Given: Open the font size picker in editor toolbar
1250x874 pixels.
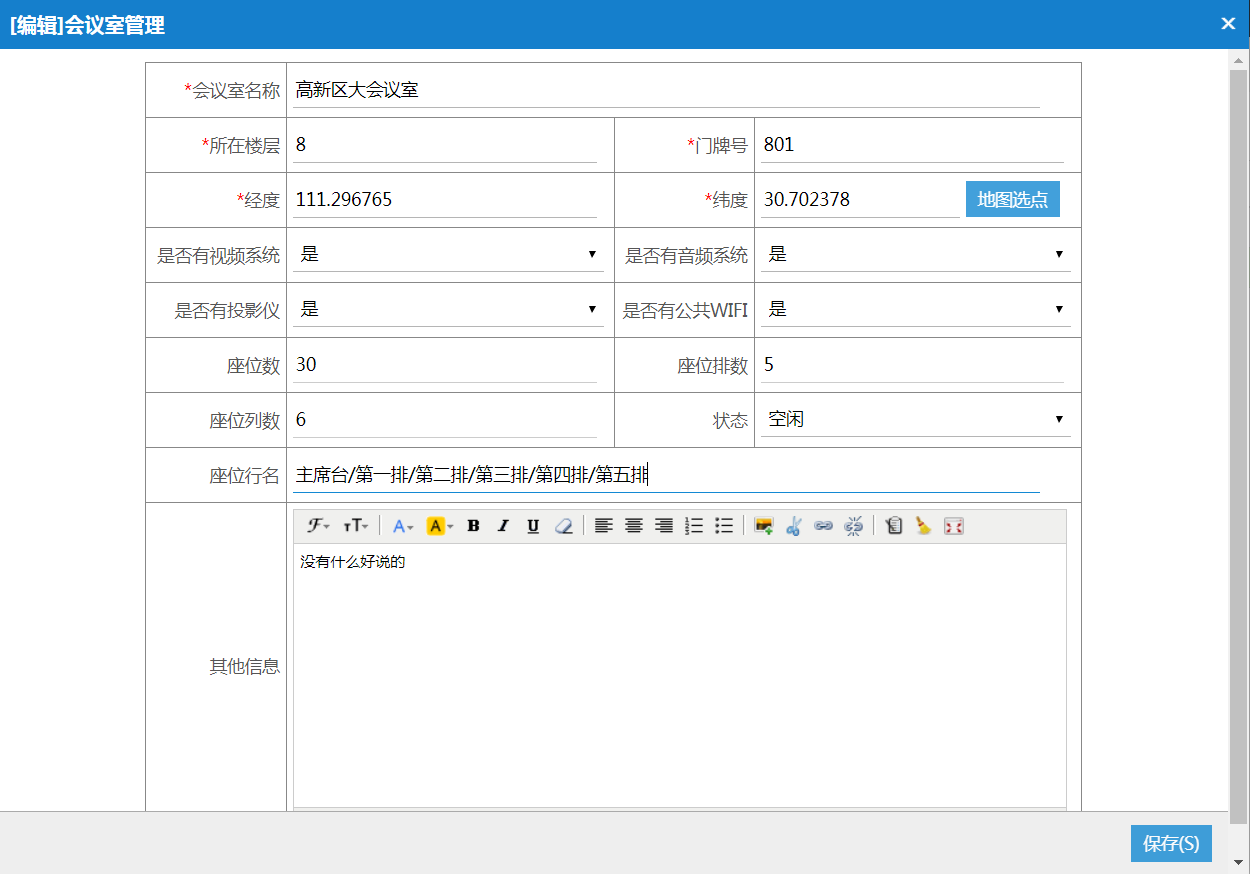Looking at the screenshot, I should pos(355,526).
